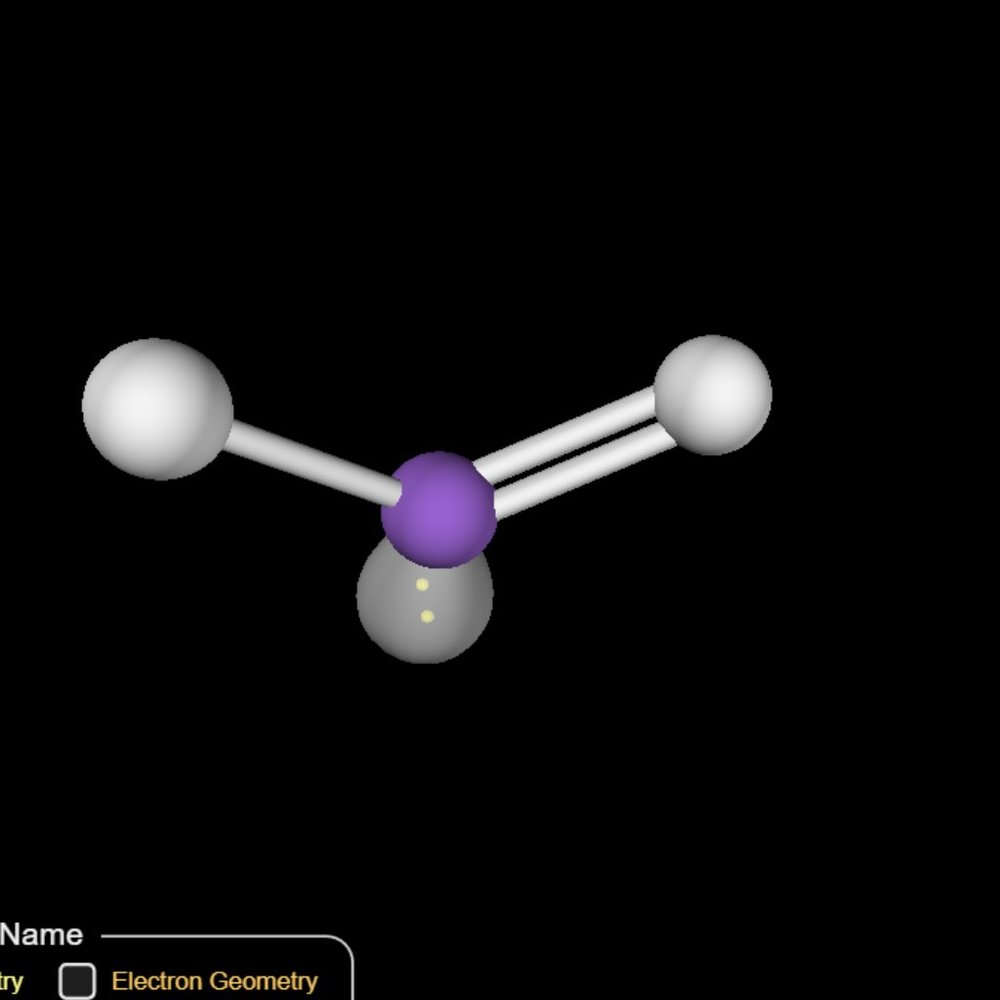Click the upper stick of double bond
The width and height of the screenshot is (1000, 1000).
(565, 432)
